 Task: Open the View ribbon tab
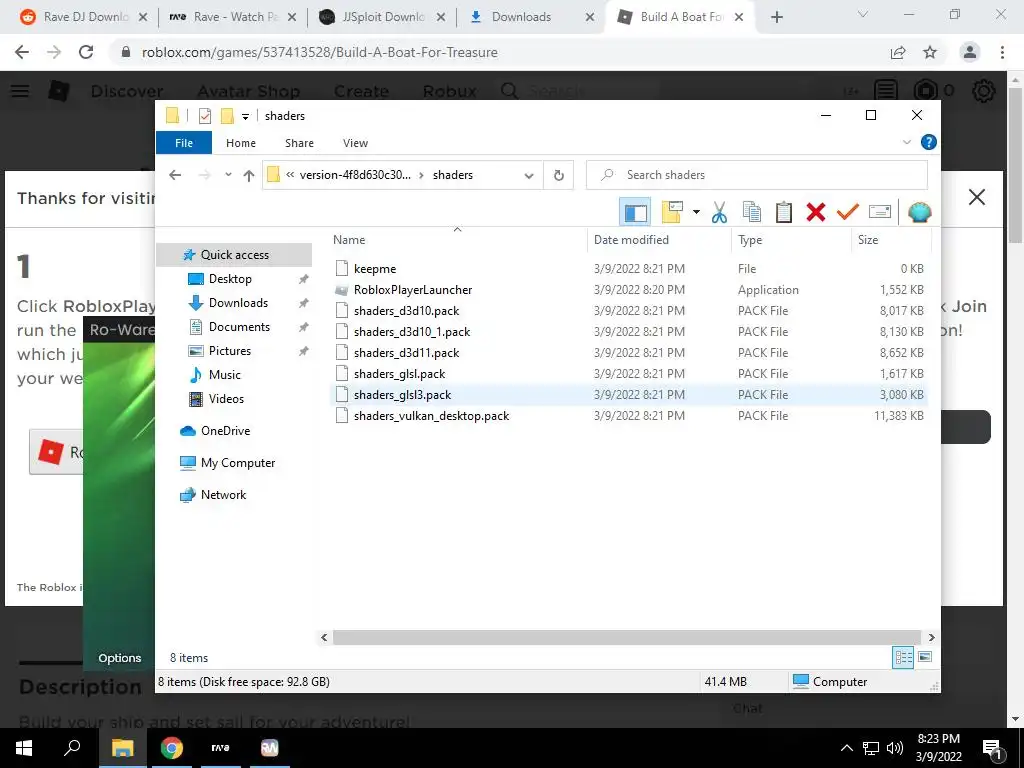(355, 143)
